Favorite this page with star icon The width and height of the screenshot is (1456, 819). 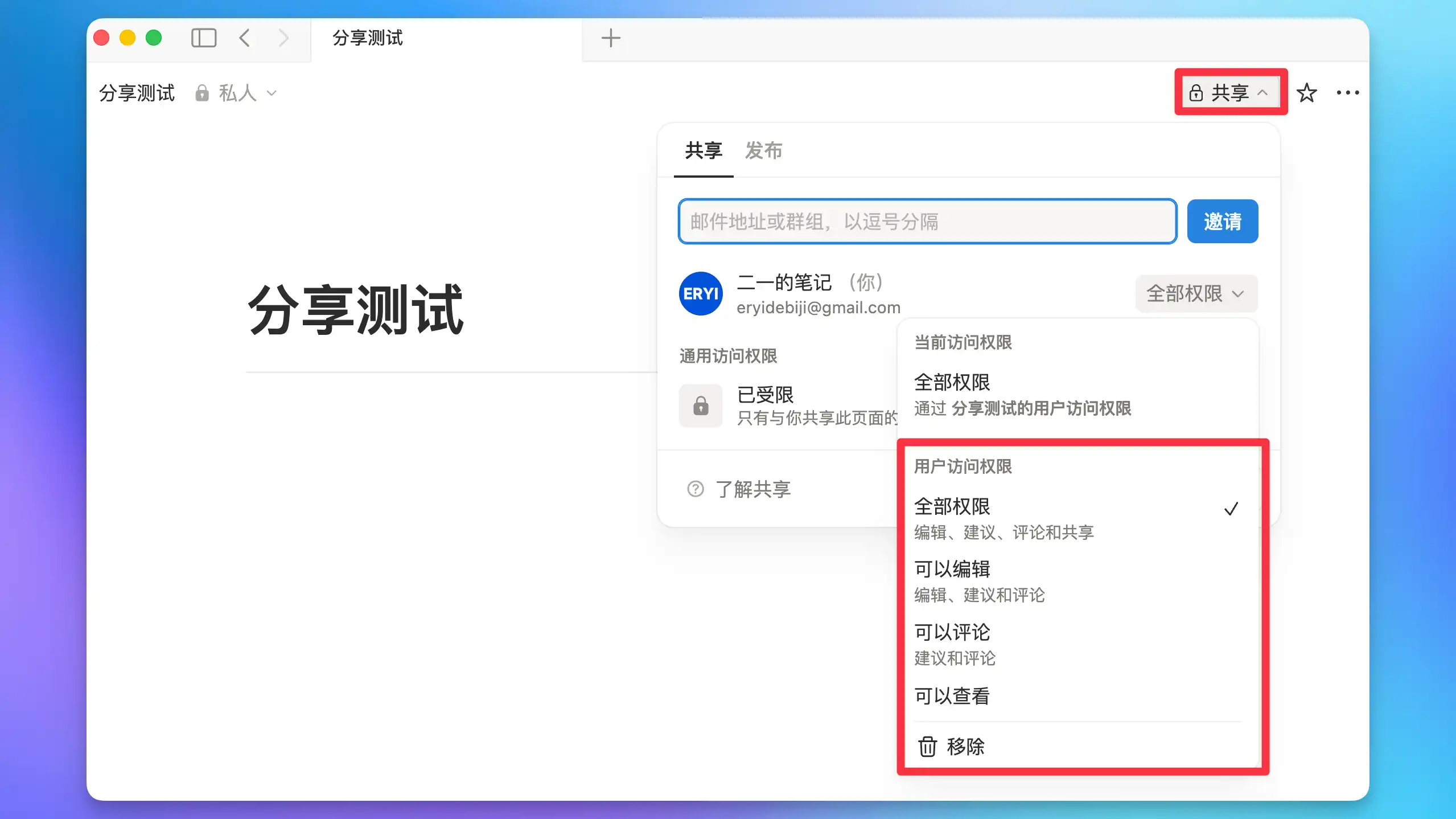pyautogui.click(x=1306, y=92)
